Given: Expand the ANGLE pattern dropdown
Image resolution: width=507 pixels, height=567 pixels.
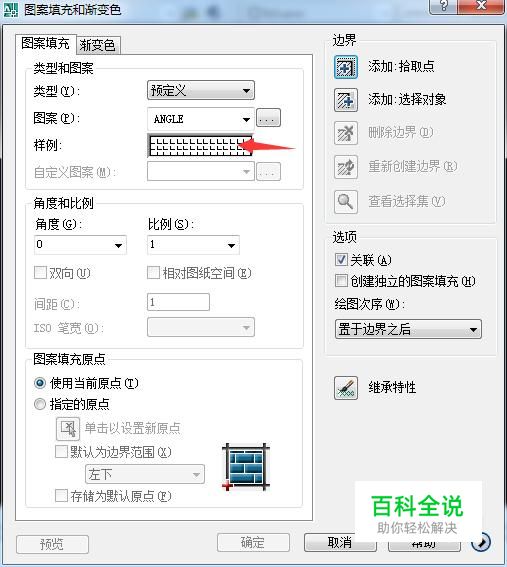Looking at the screenshot, I should (x=201, y=119).
